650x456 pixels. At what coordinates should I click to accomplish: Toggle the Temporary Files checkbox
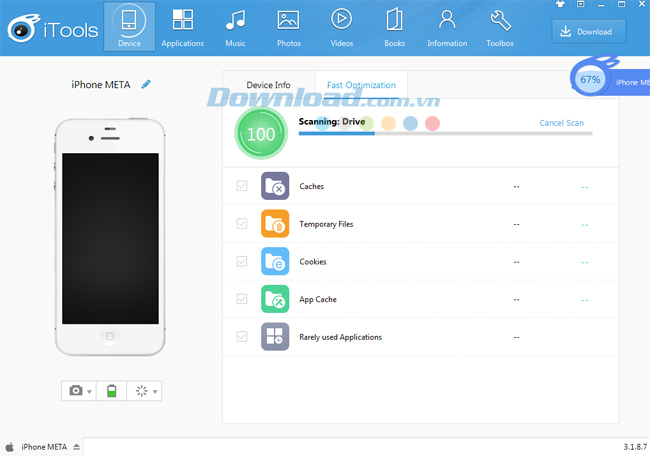click(x=241, y=224)
